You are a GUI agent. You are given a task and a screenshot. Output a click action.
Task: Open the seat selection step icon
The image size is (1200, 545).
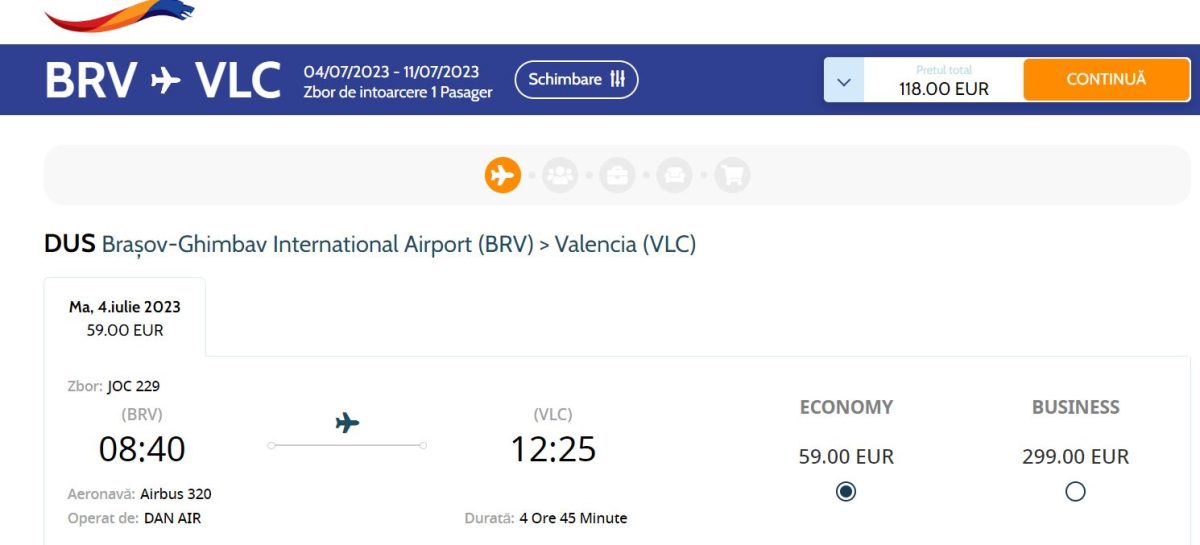675,175
